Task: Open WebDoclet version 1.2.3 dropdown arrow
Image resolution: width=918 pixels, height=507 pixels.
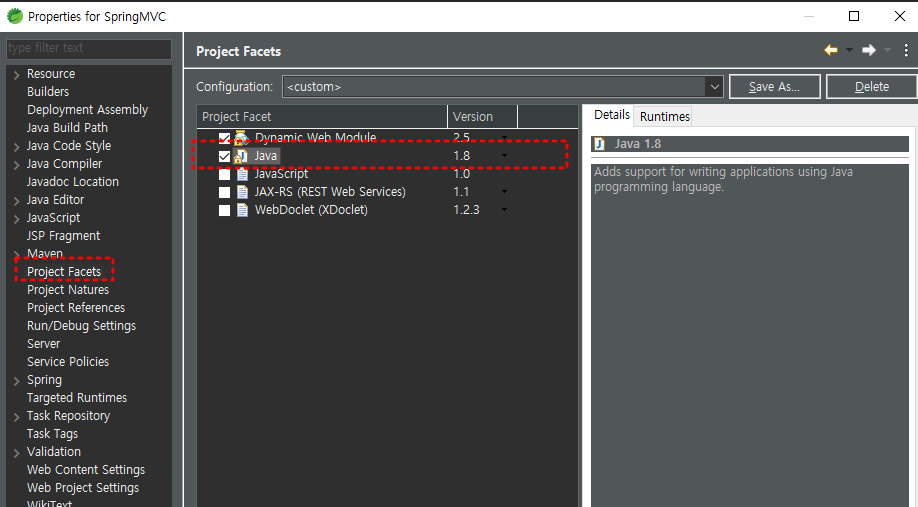Action: point(504,210)
